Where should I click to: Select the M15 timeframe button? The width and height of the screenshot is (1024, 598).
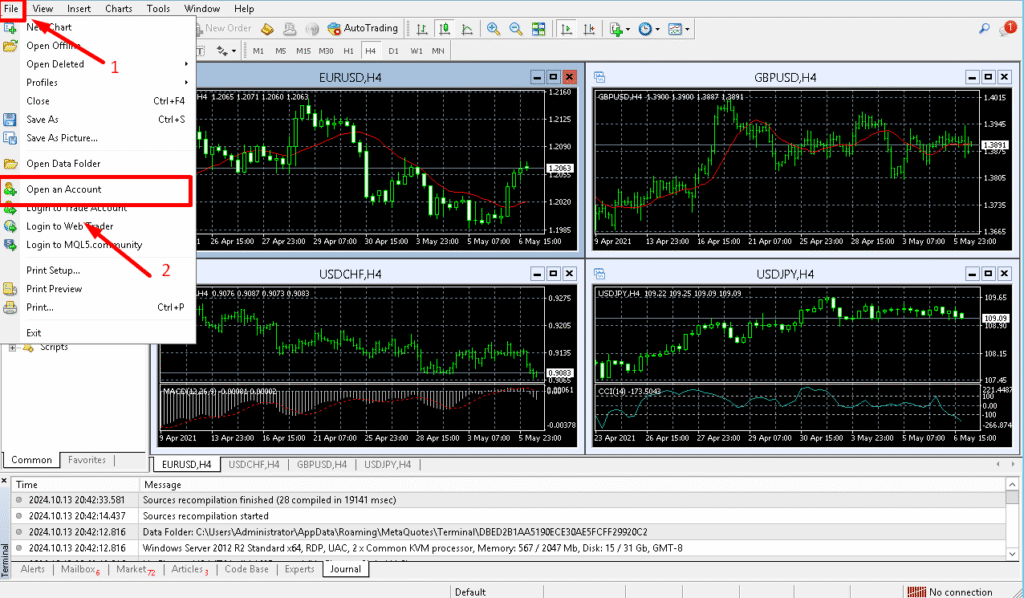[303, 50]
